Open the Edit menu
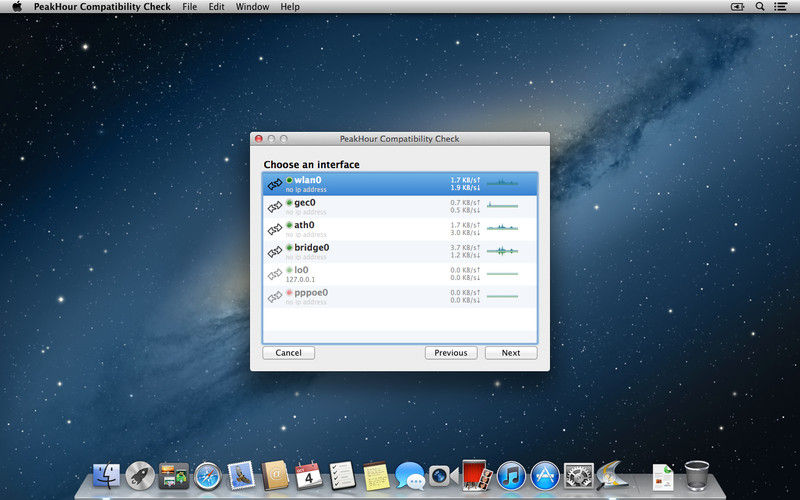The height and width of the screenshot is (500, 800). [216, 7]
